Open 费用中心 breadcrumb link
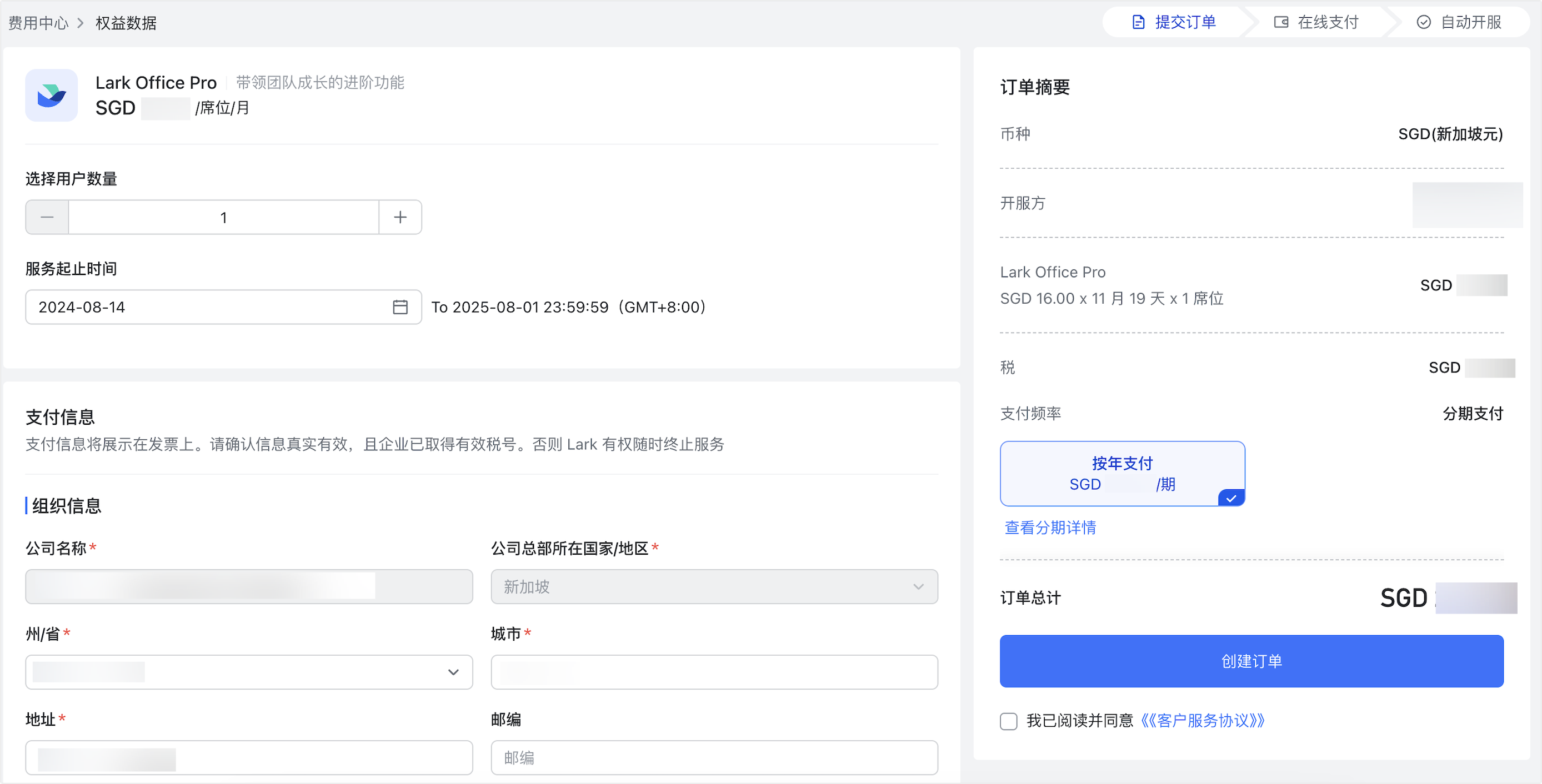The width and height of the screenshot is (1542, 784). (38, 23)
